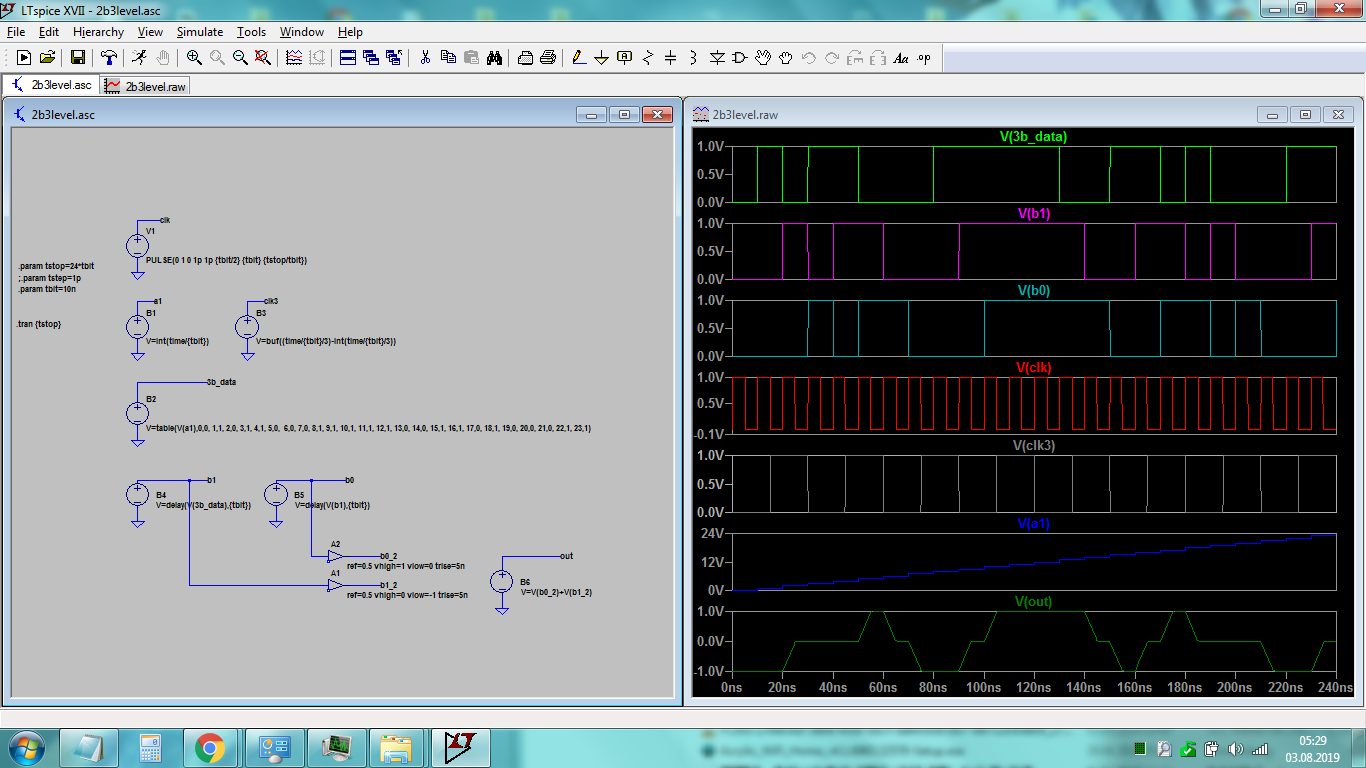Click the V(clk) trace label

pyautogui.click(x=1034, y=367)
